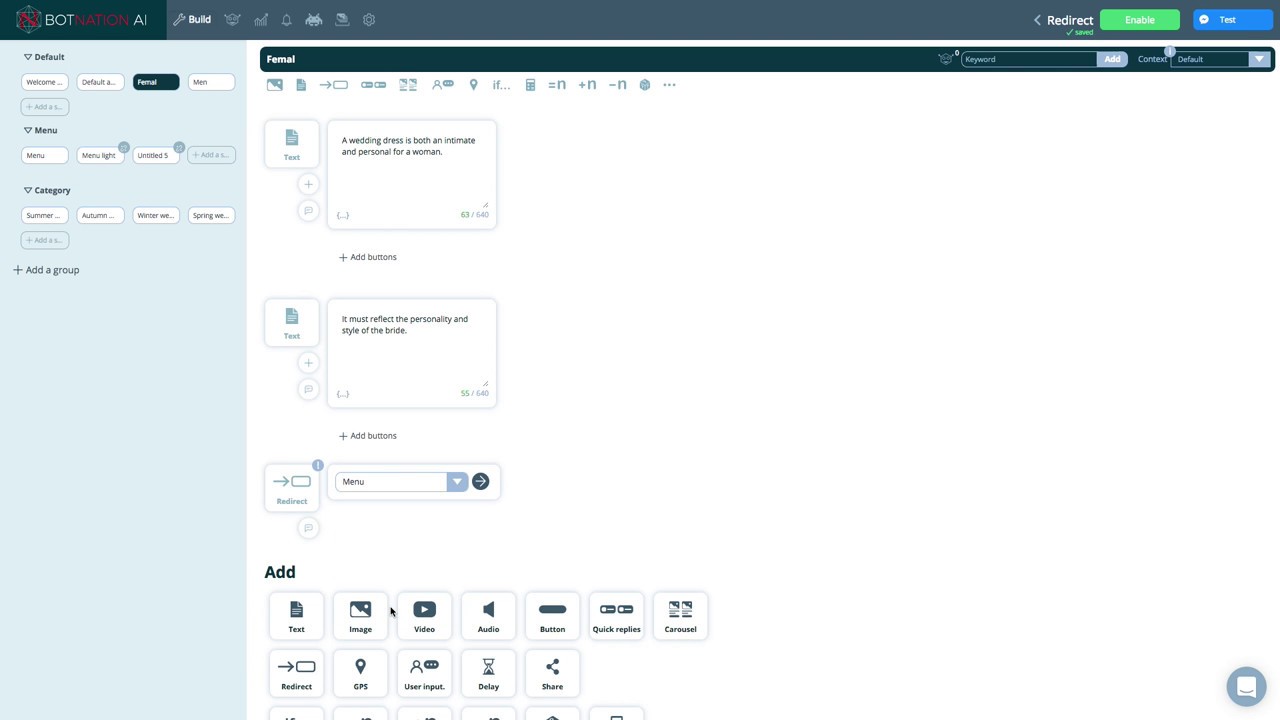Open the Menu light sequence
This screenshot has width=1280, height=720.
coord(100,155)
